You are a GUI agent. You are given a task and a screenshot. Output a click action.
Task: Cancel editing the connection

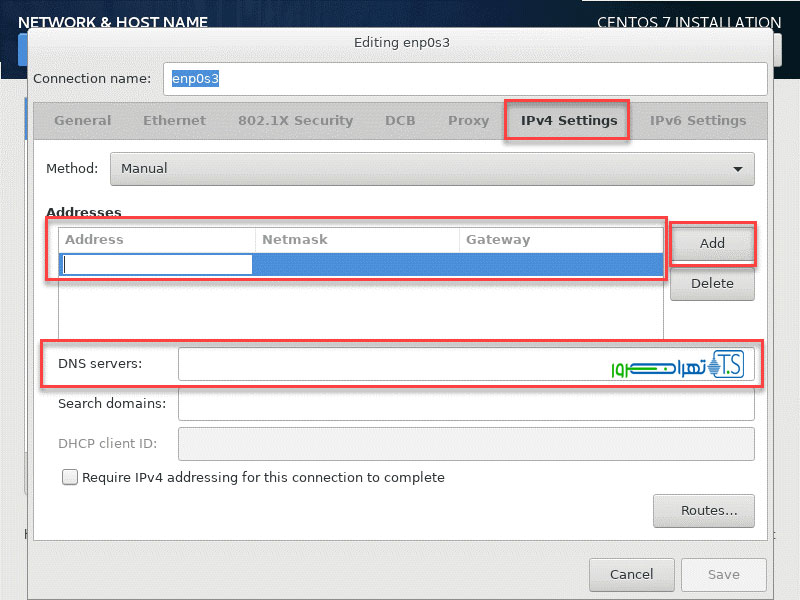tap(631, 575)
